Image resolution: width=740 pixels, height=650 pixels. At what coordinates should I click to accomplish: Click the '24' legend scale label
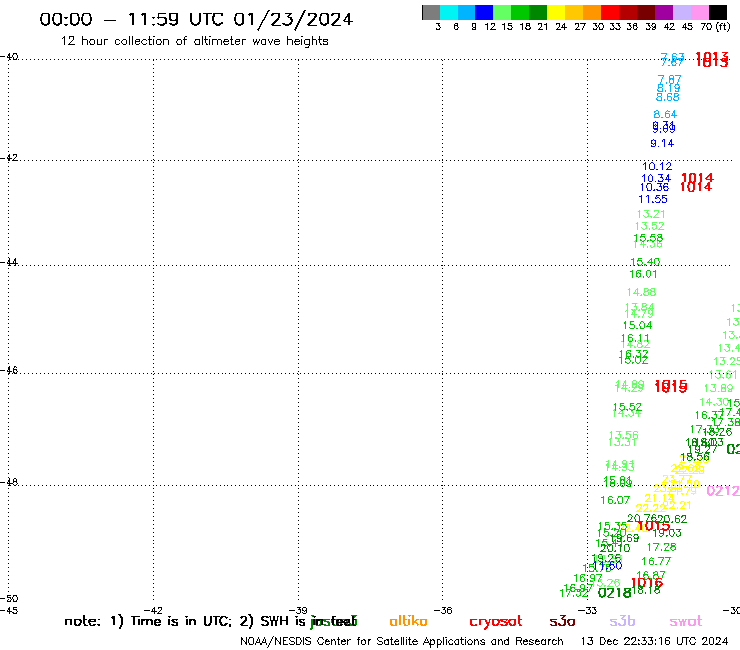561,27
